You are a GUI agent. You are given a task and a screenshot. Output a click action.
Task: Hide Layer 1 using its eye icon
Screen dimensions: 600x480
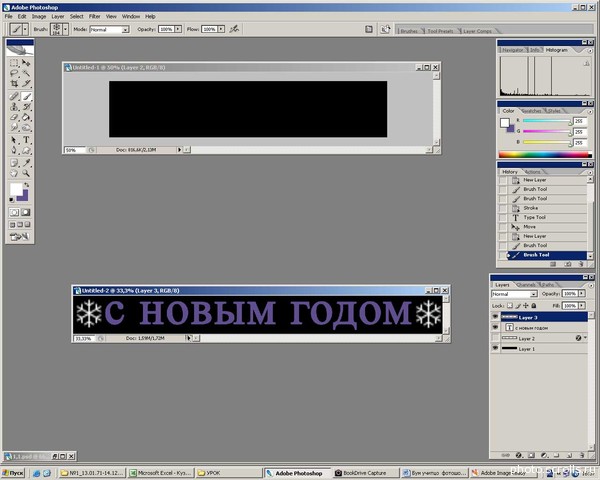pos(496,349)
